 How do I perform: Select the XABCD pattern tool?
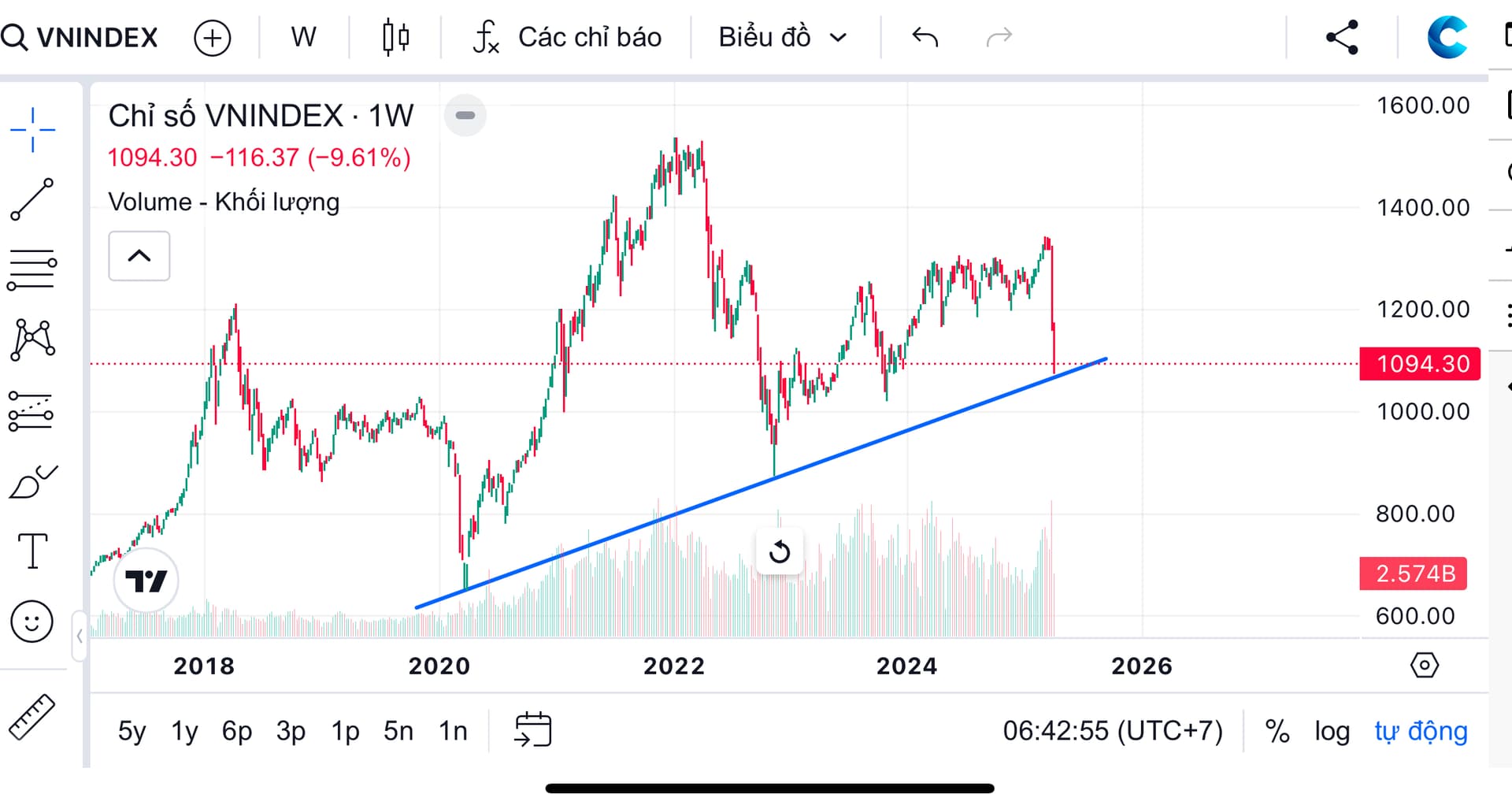[32, 340]
